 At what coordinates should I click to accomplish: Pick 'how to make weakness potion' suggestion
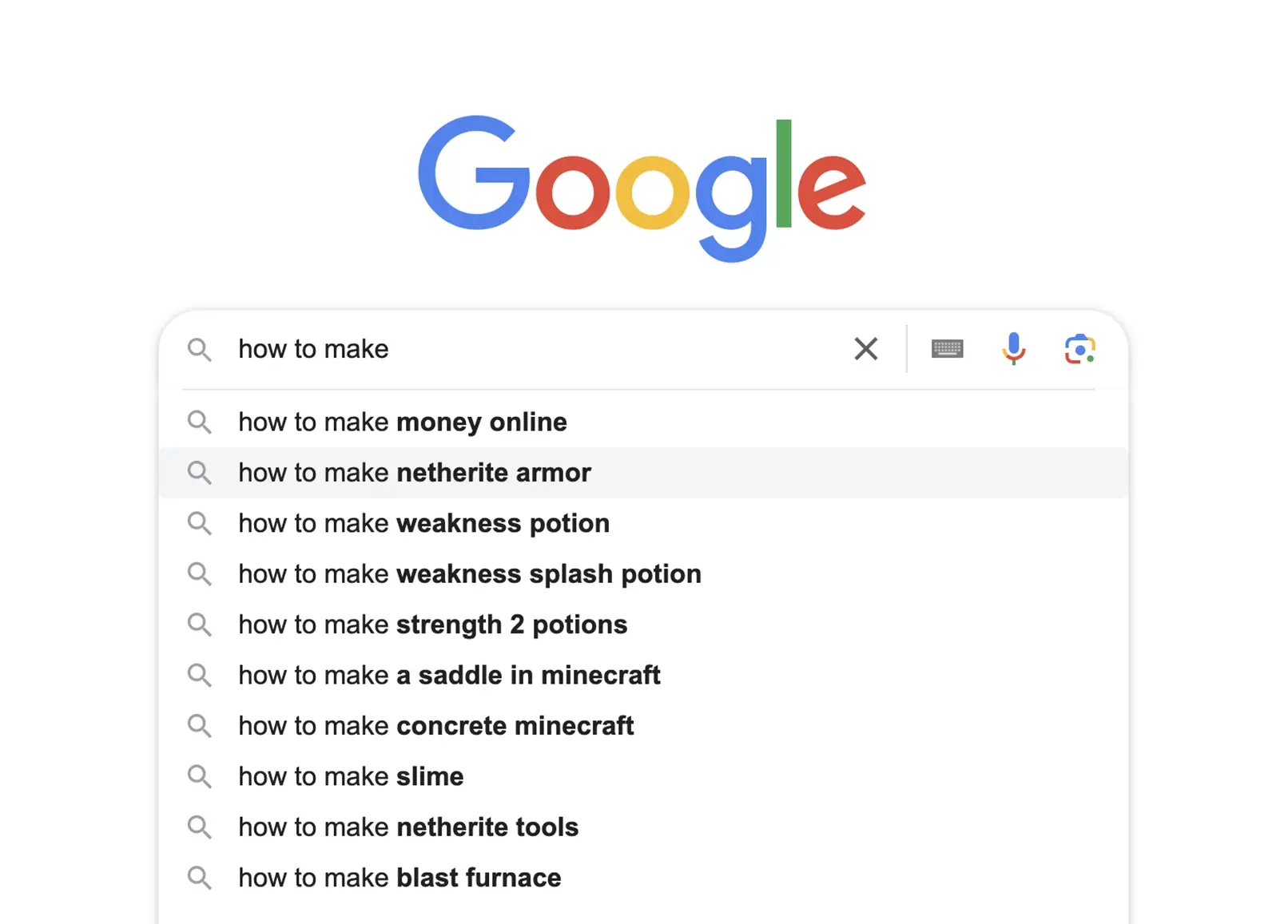423,524
